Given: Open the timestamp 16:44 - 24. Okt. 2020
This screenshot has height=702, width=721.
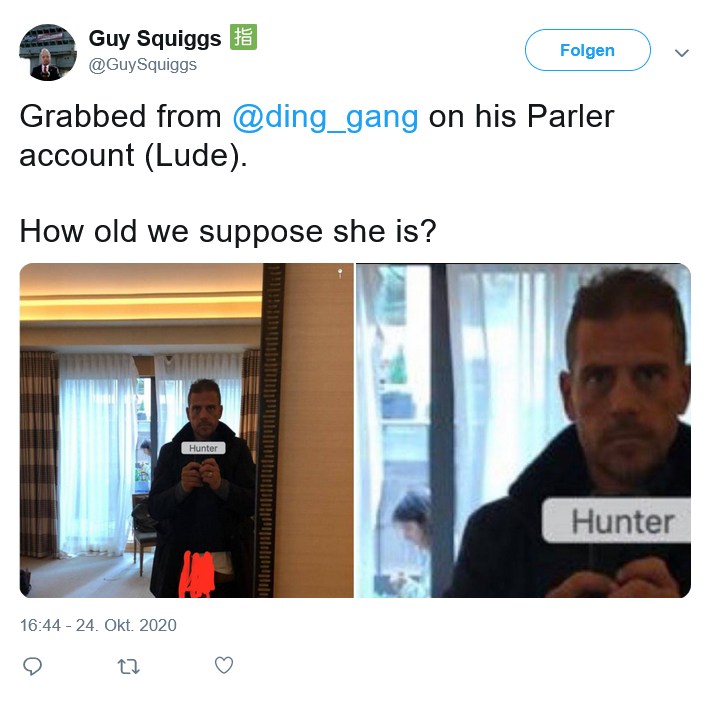Looking at the screenshot, I should 98,625.
